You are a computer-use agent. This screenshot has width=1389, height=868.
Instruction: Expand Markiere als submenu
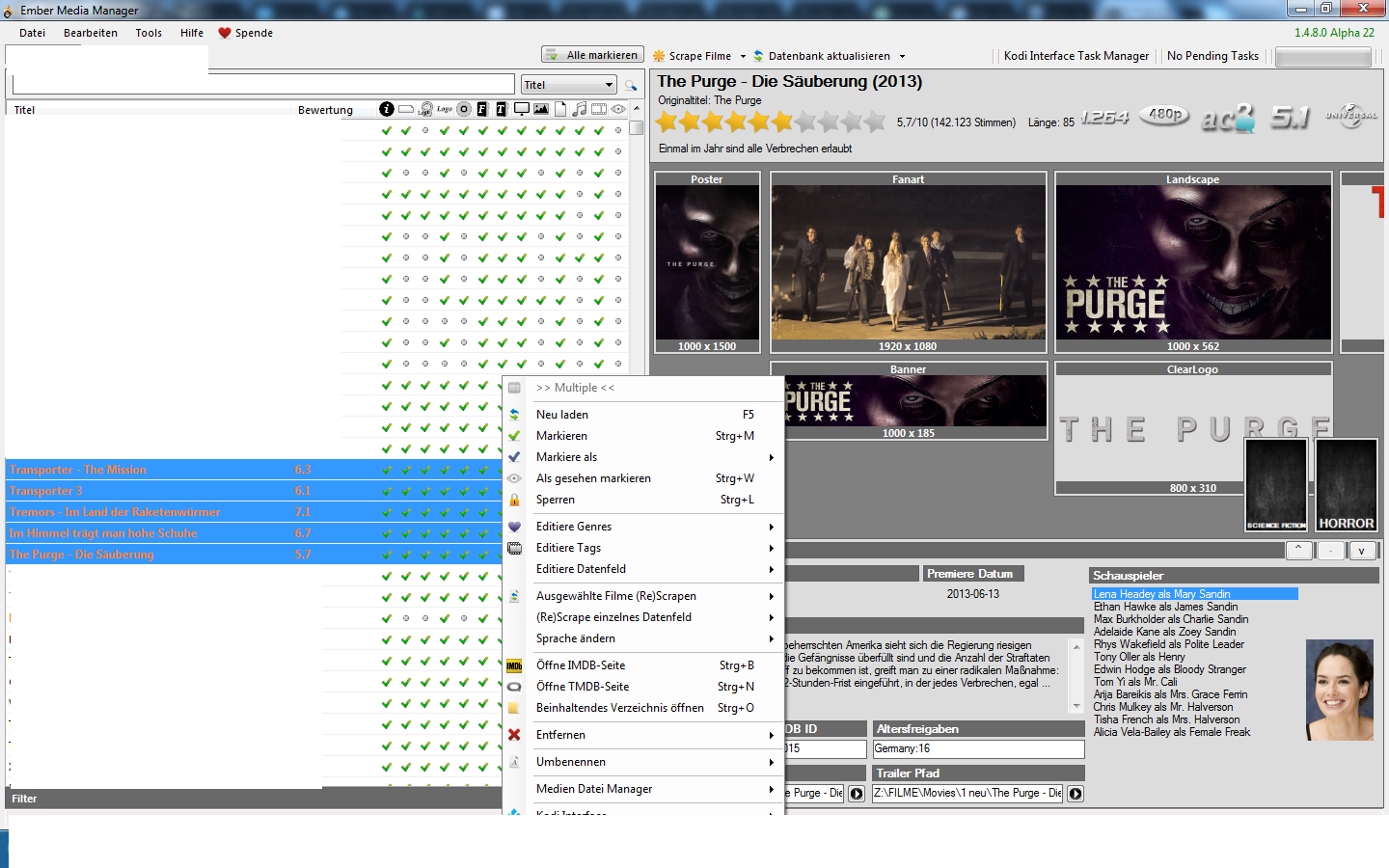point(643,457)
